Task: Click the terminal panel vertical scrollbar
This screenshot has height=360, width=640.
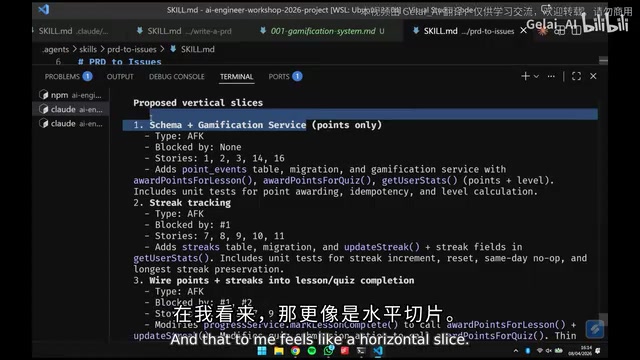Action: point(603,320)
